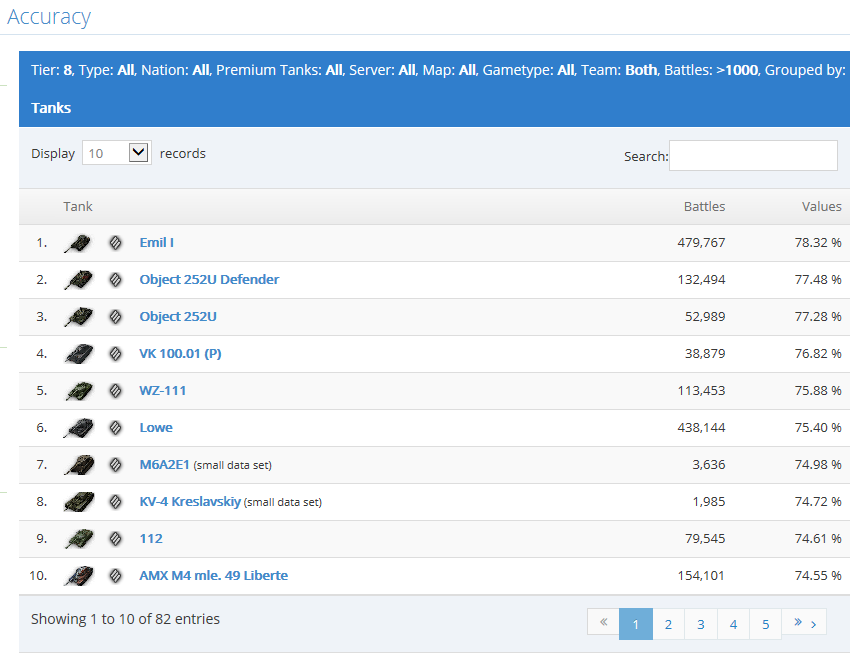The width and height of the screenshot is (850, 654).
Task: Click the VK 100.01 (P) tank thumbnail
Action: [78, 354]
